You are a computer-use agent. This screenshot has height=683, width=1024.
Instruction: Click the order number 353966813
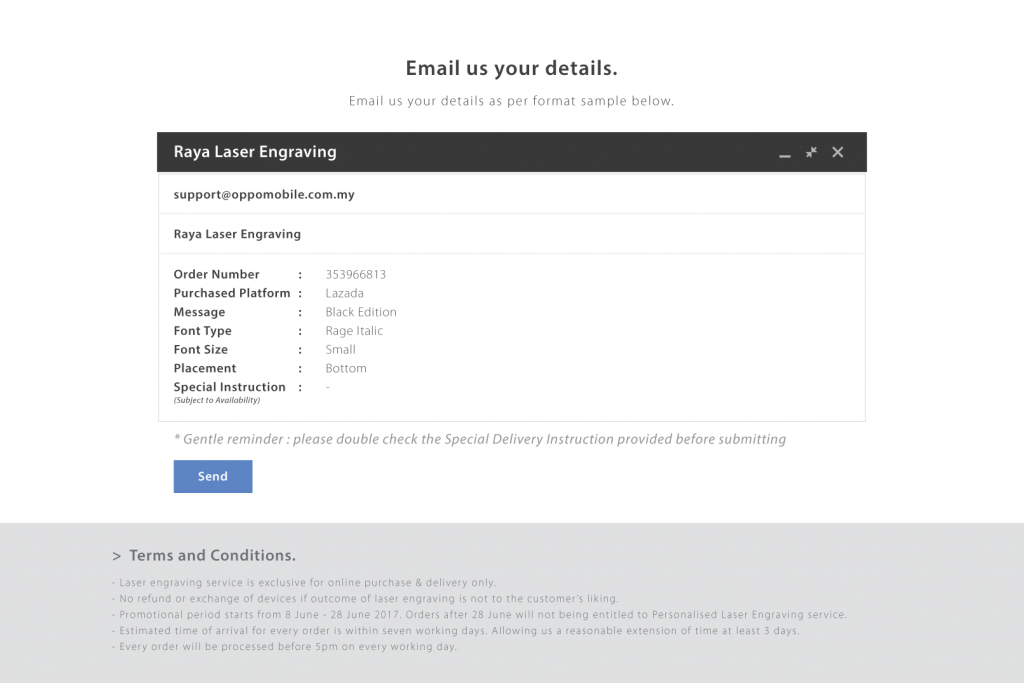(355, 274)
